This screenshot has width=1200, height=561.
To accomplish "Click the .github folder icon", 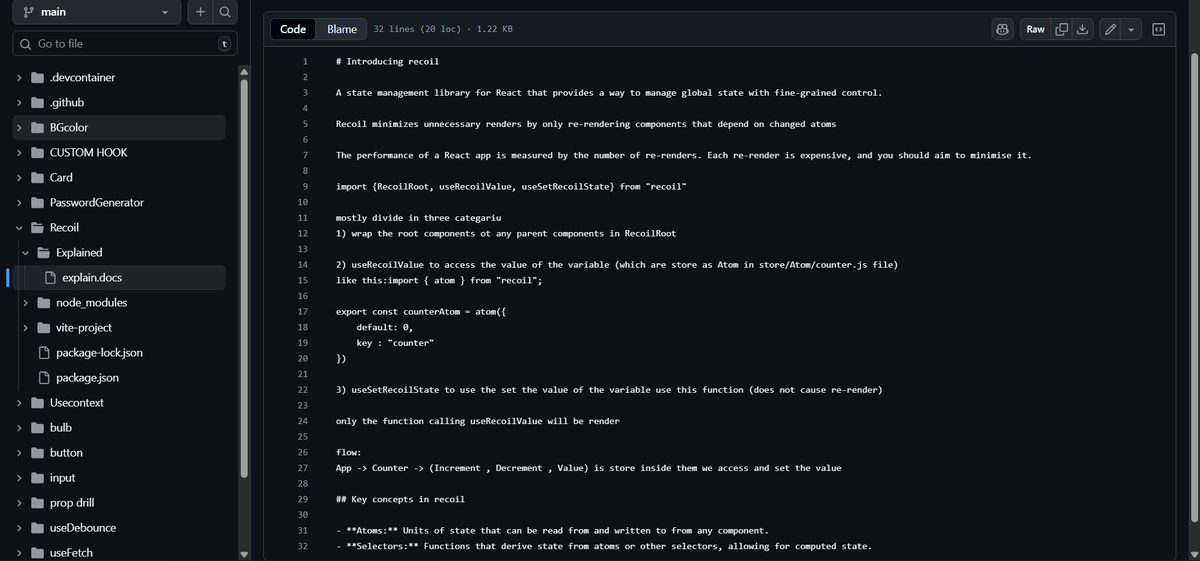I will [38, 103].
